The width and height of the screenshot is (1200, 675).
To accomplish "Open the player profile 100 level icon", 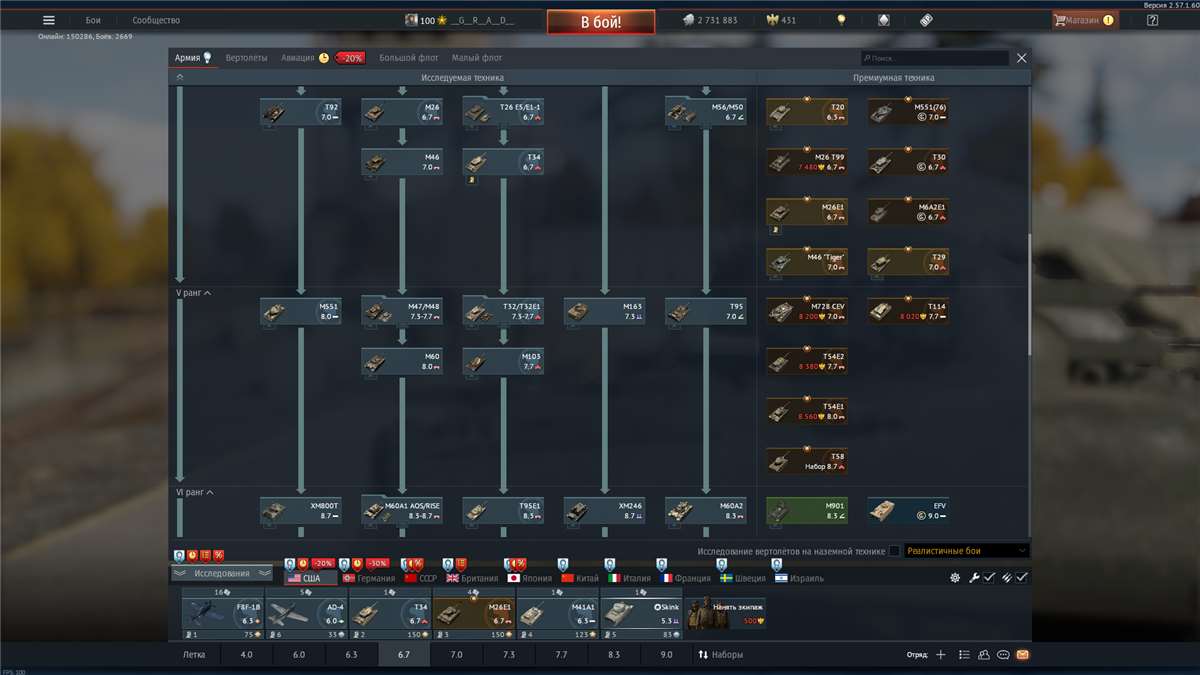I will tap(411, 20).
